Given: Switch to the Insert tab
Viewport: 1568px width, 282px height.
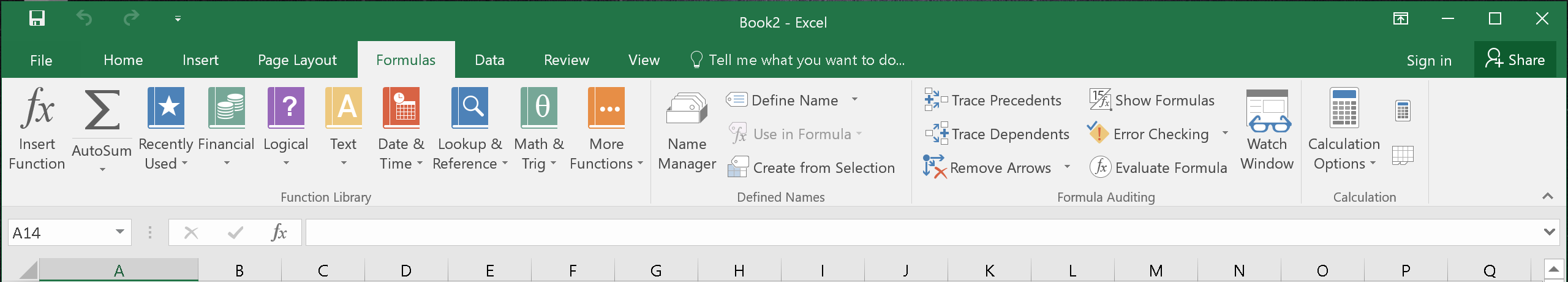Looking at the screenshot, I should [x=200, y=60].
